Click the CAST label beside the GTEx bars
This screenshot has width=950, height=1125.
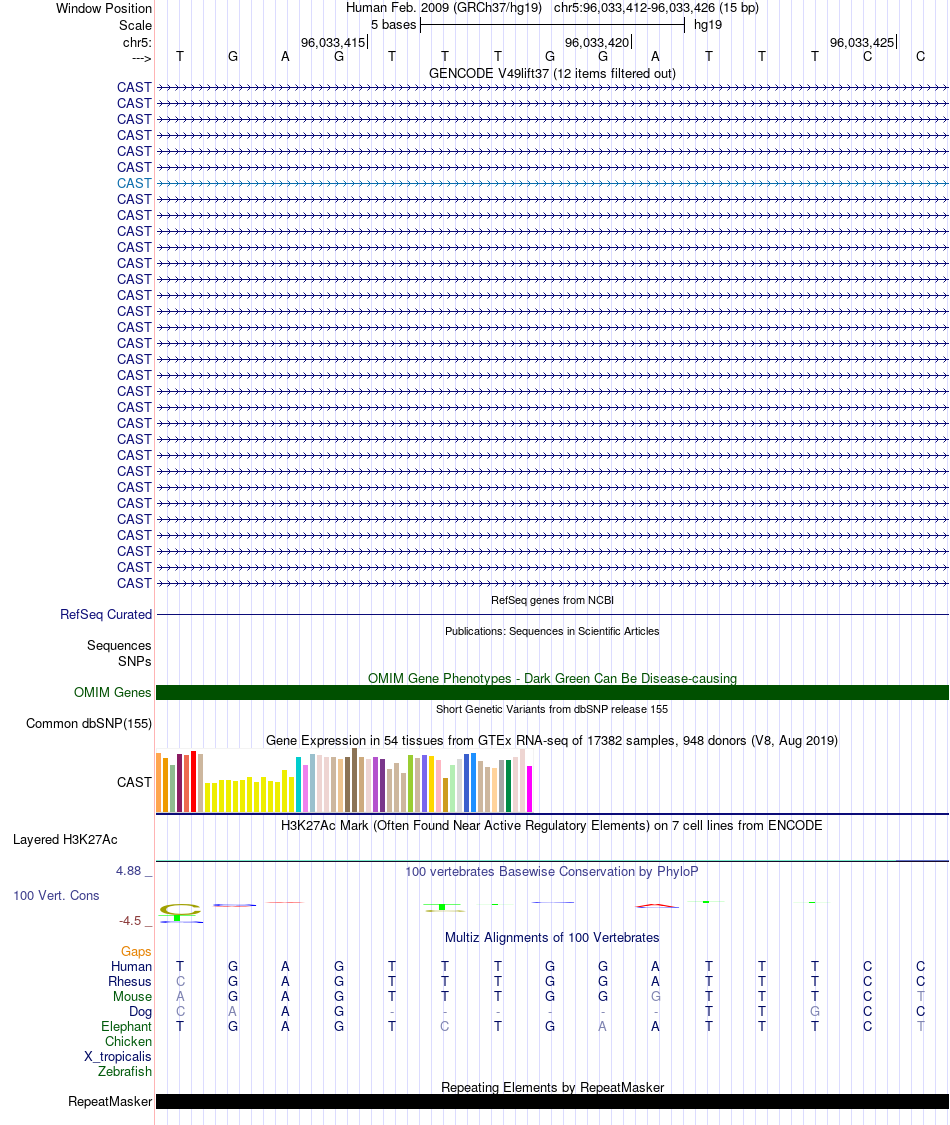point(134,782)
